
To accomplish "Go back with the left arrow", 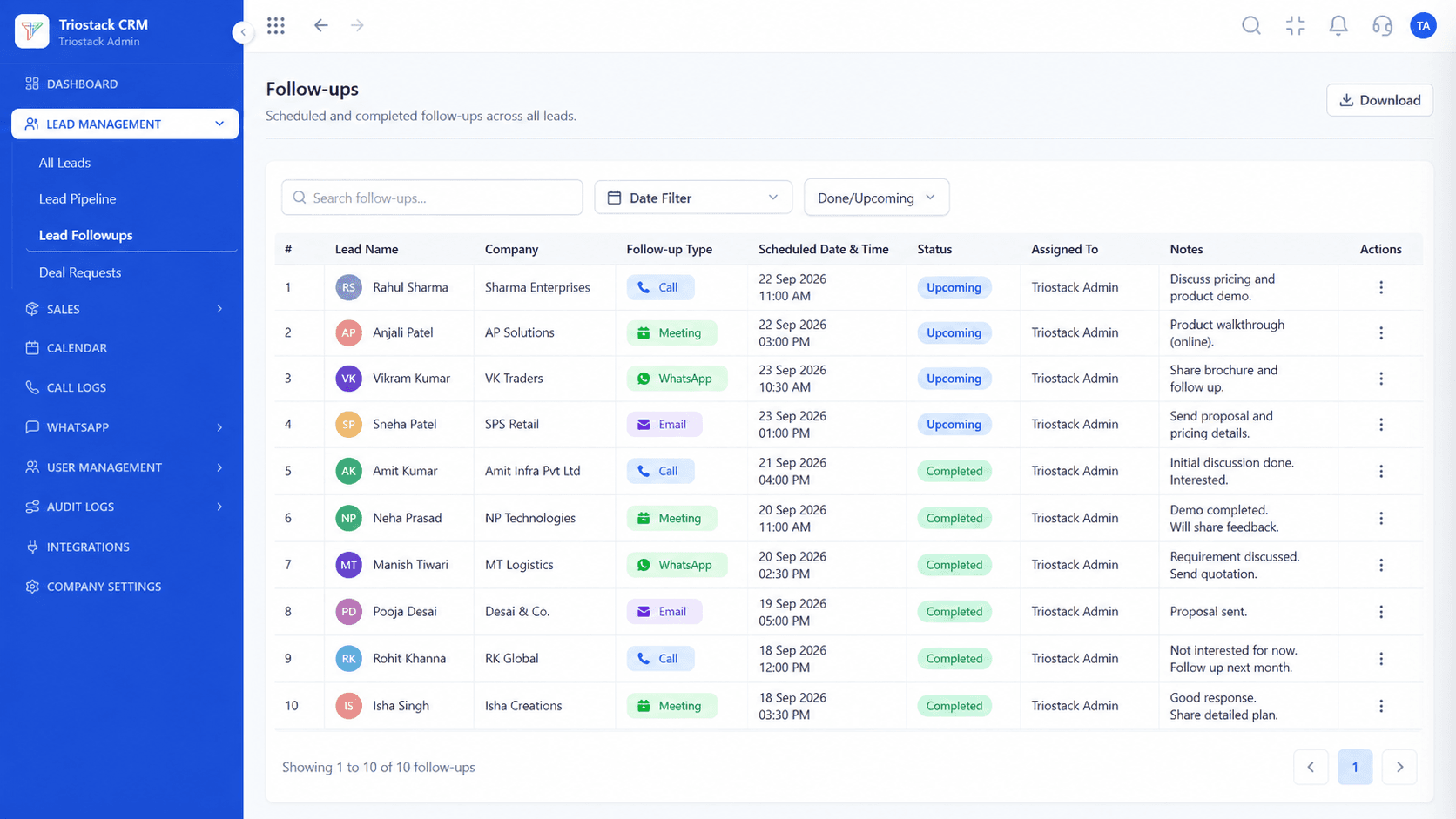I will coord(321,25).
